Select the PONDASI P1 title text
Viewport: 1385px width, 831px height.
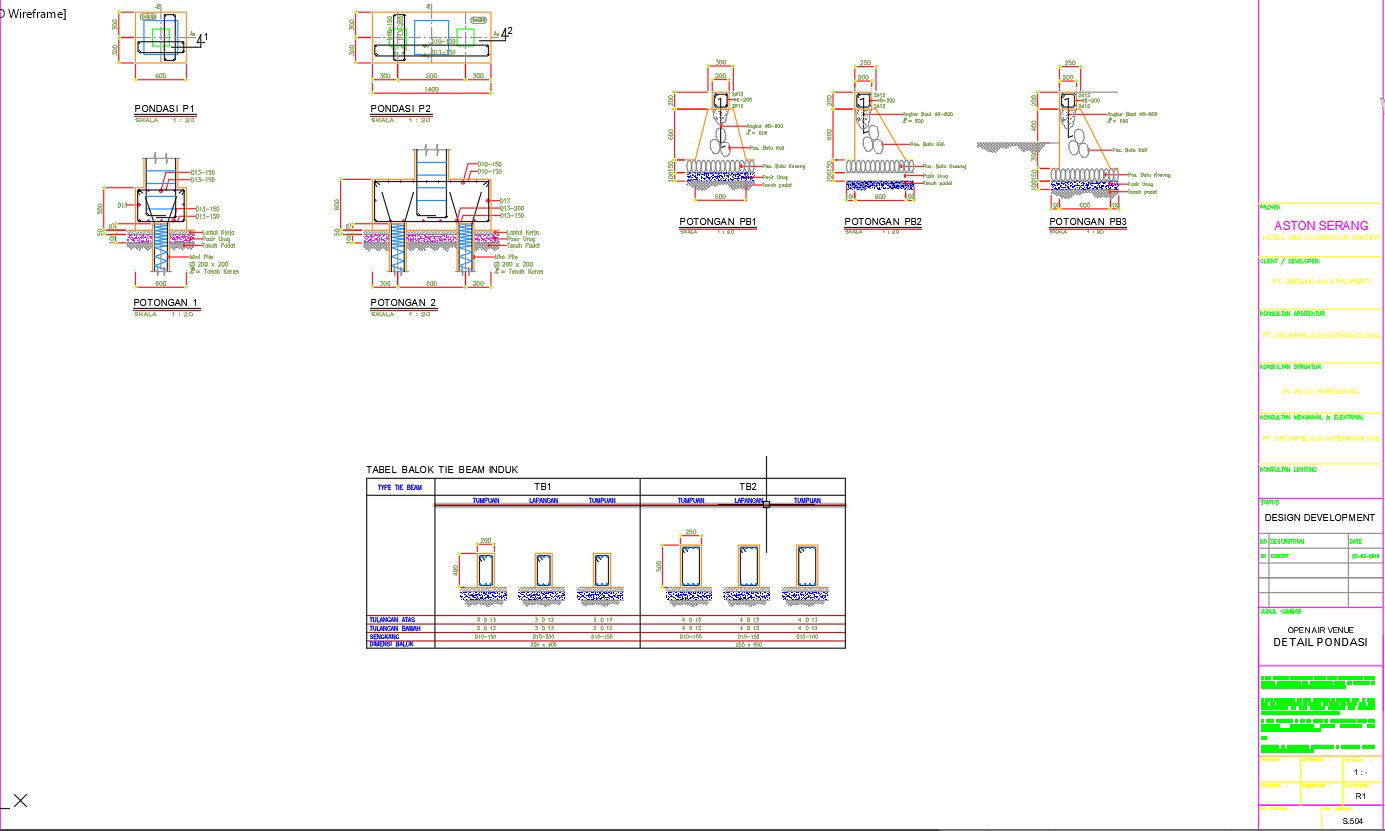[x=165, y=109]
